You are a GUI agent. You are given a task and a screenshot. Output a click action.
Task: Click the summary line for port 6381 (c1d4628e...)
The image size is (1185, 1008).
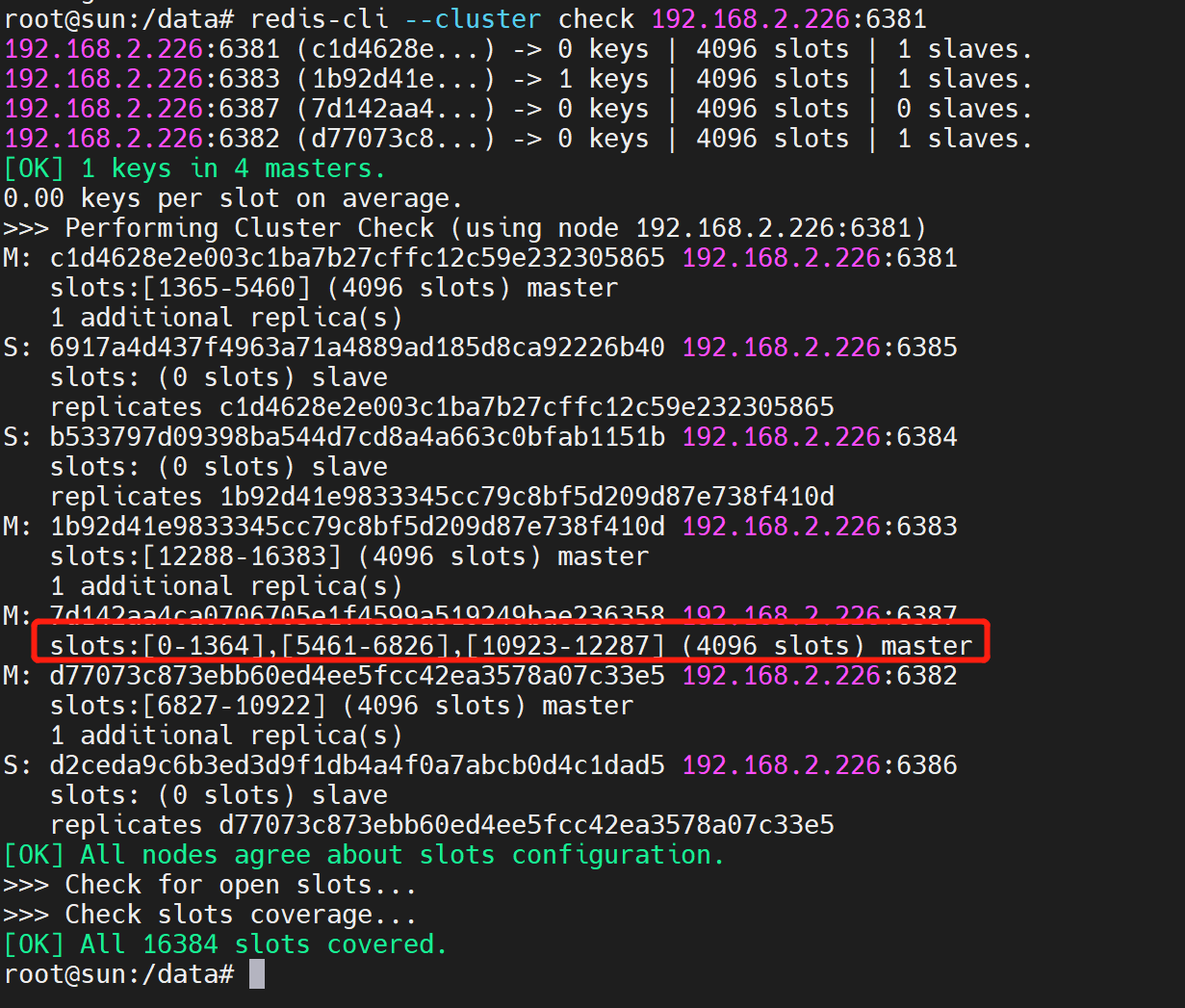[518, 48]
